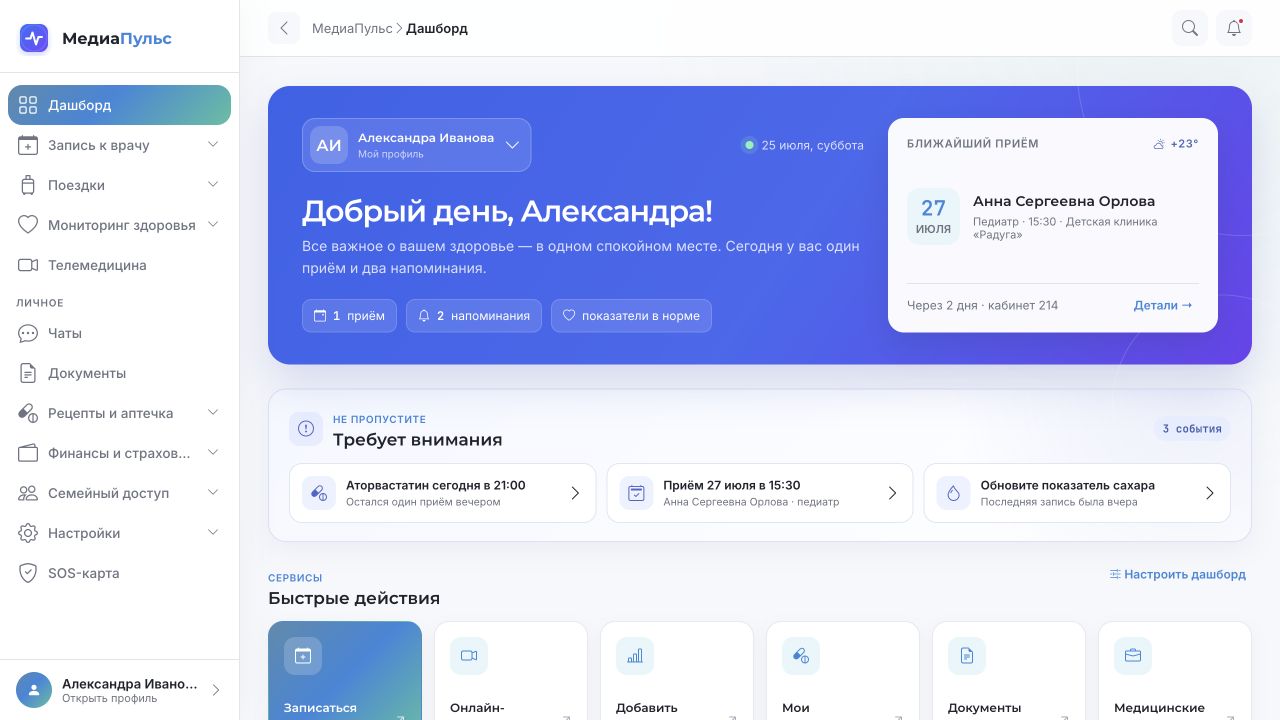The image size is (1280, 720).
Task: Click the МедиаПульс pulse logo icon
Action: tap(34, 38)
